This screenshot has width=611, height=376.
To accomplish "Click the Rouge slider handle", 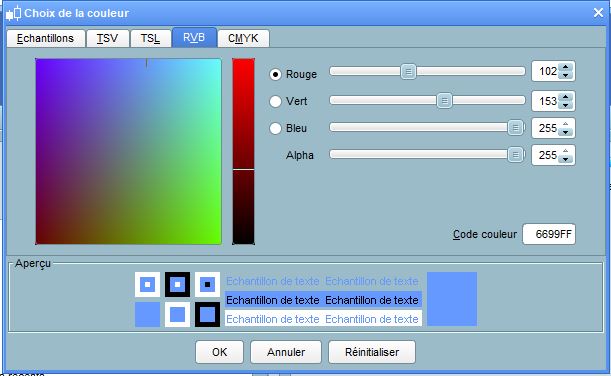I will 408,72.
